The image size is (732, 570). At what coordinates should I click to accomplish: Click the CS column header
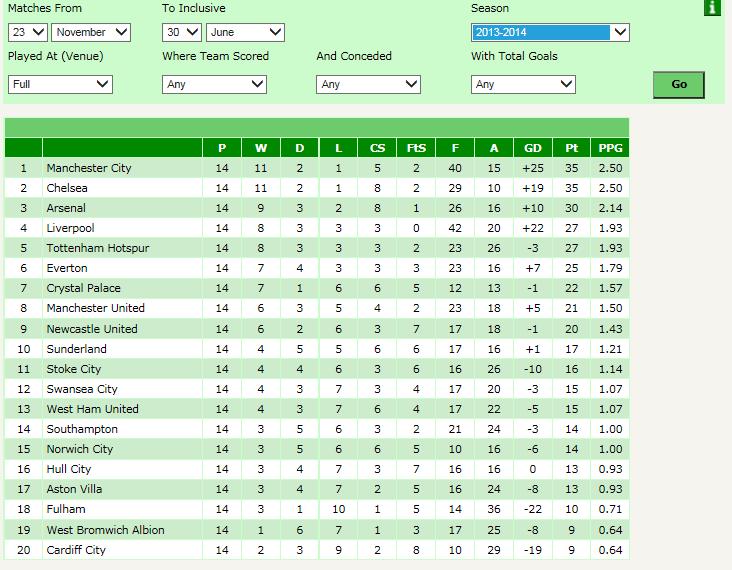pos(377,148)
